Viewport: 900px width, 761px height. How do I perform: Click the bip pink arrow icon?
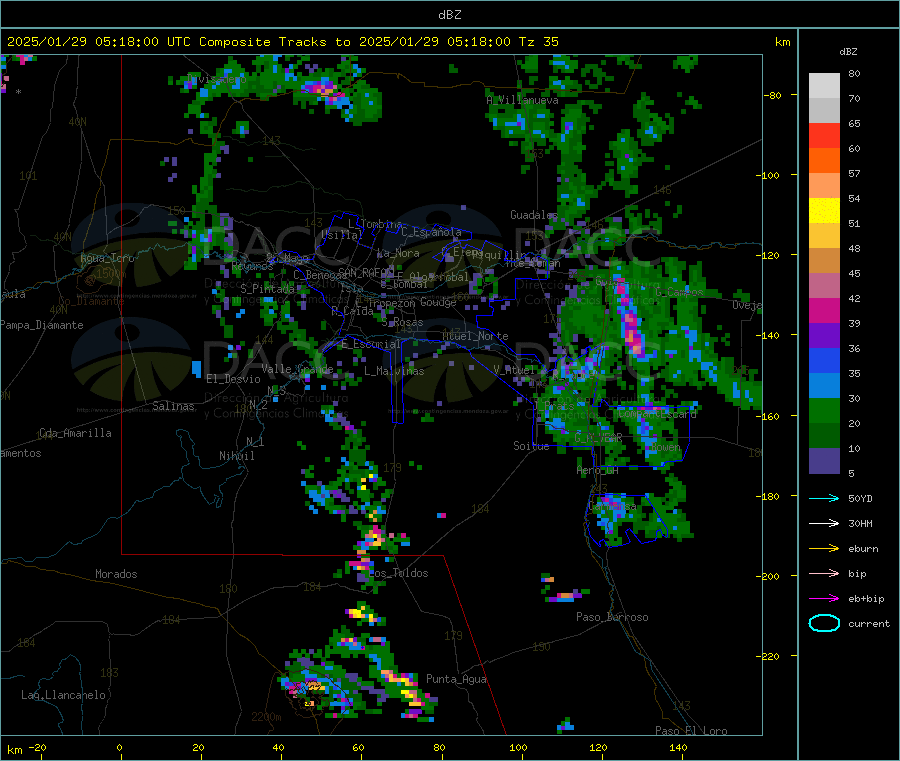coord(824,573)
